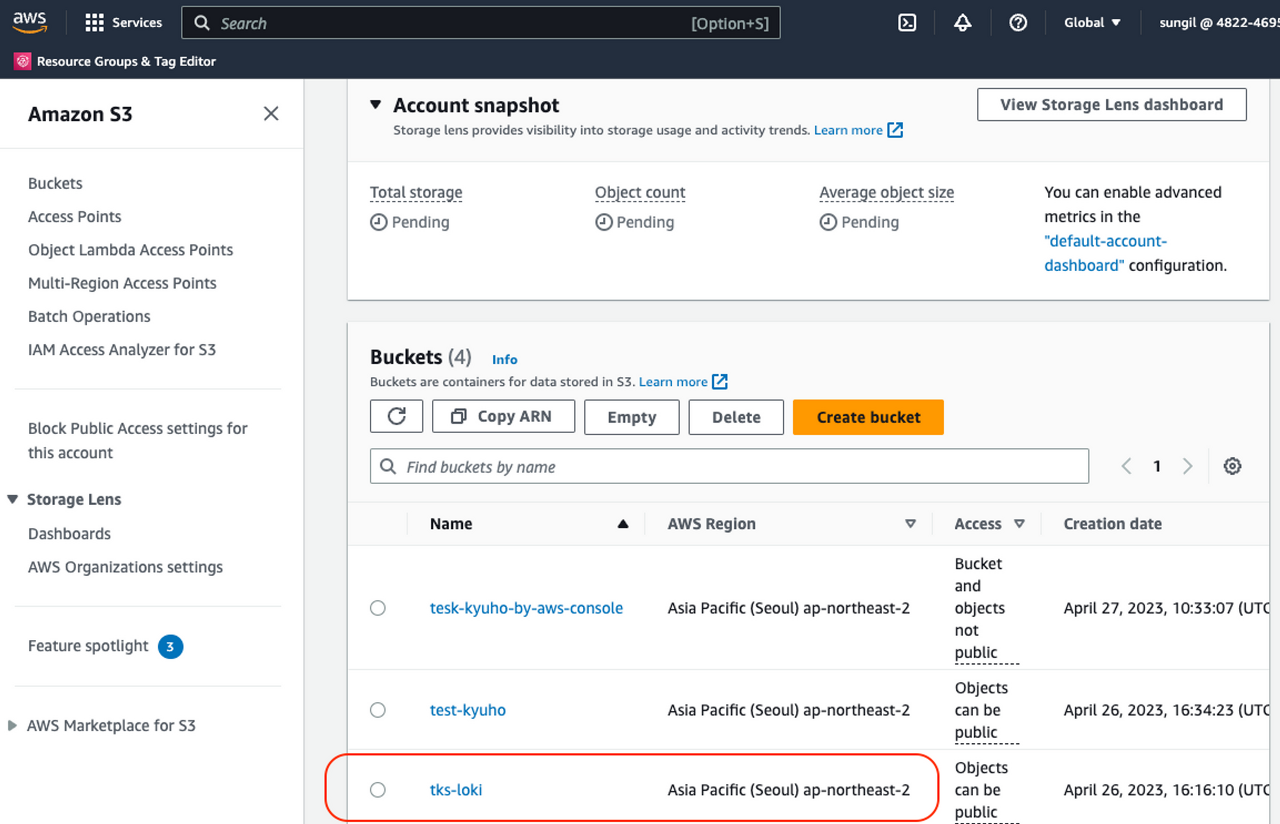Open the Global region dropdown
Image resolution: width=1280 pixels, height=824 pixels.
coord(1092,23)
